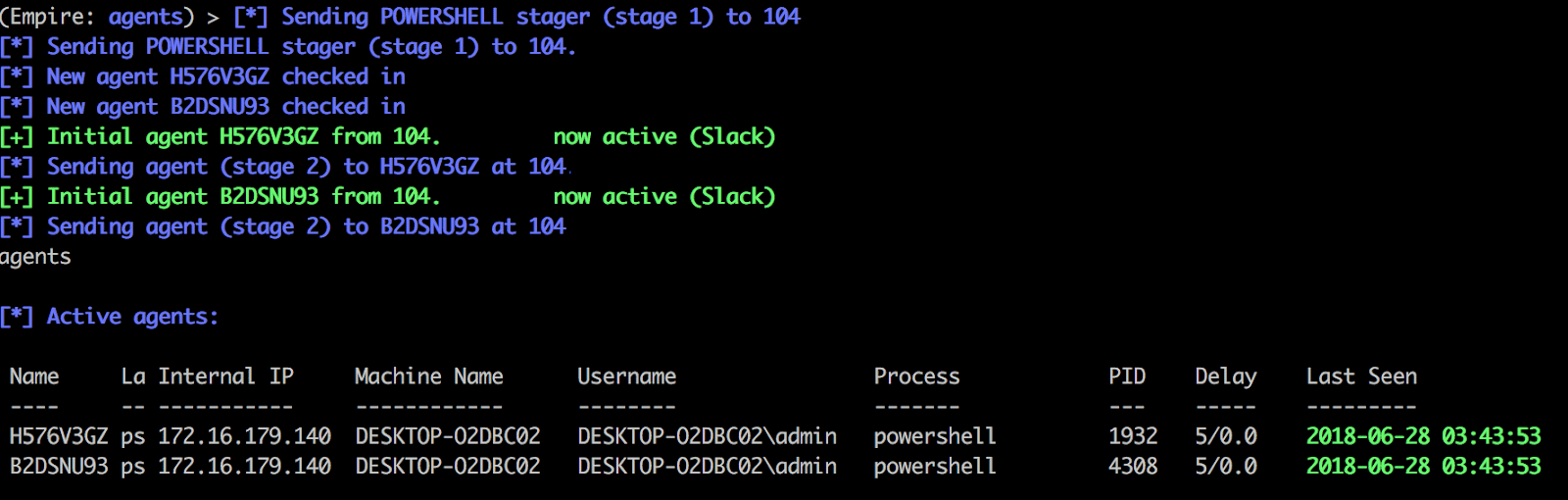Click the Internal IP column header
The width and height of the screenshot is (1568, 500).
click(x=225, y=376)
